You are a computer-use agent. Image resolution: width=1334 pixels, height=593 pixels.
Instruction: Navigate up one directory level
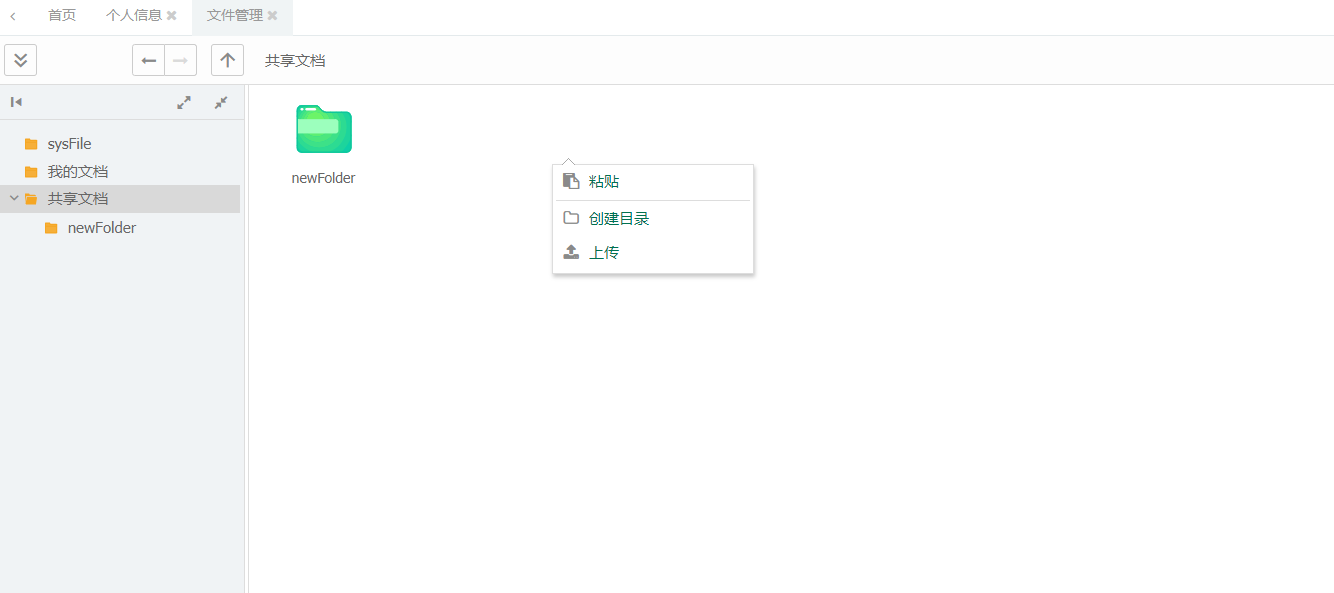[x=227, y=60]
